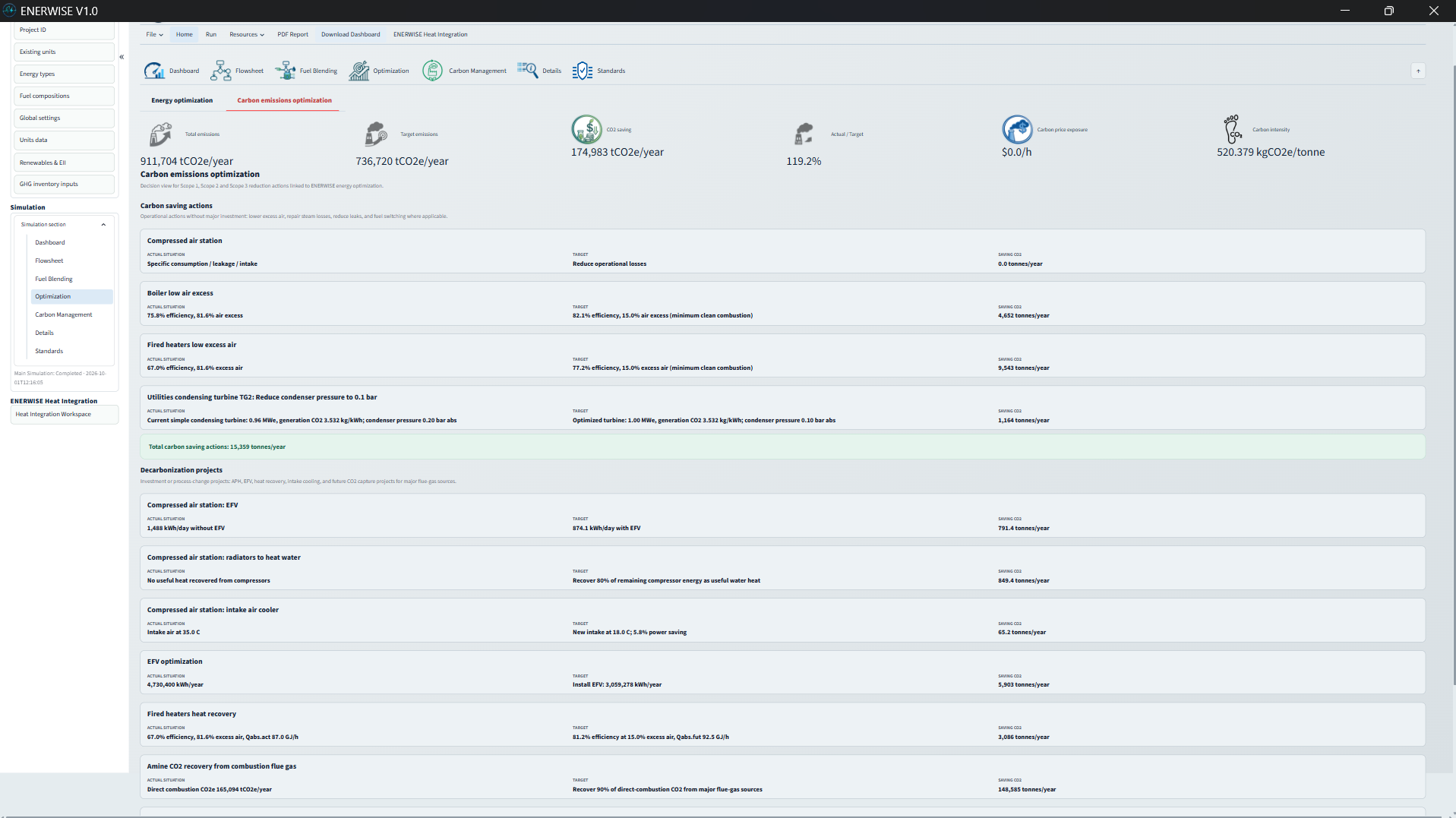Click the Carbon intensity footprint icon
Screen dimensions: 1456x818
pyautogui.click(x=1232, y=130)
